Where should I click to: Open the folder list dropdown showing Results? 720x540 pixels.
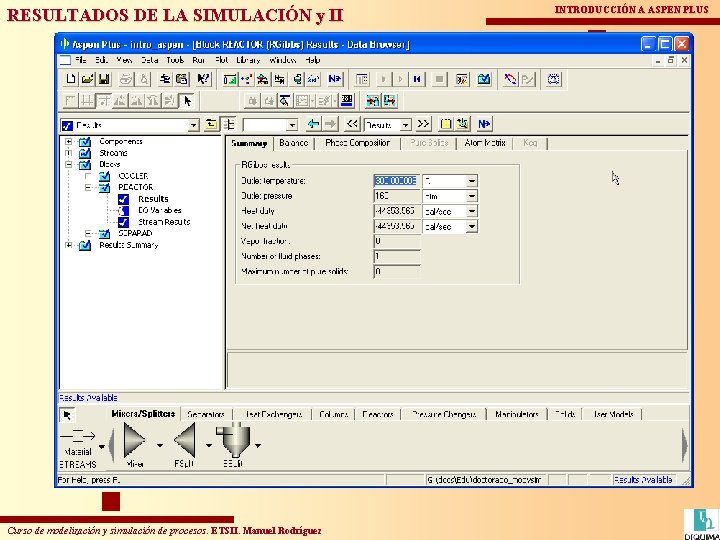[194, 125]
